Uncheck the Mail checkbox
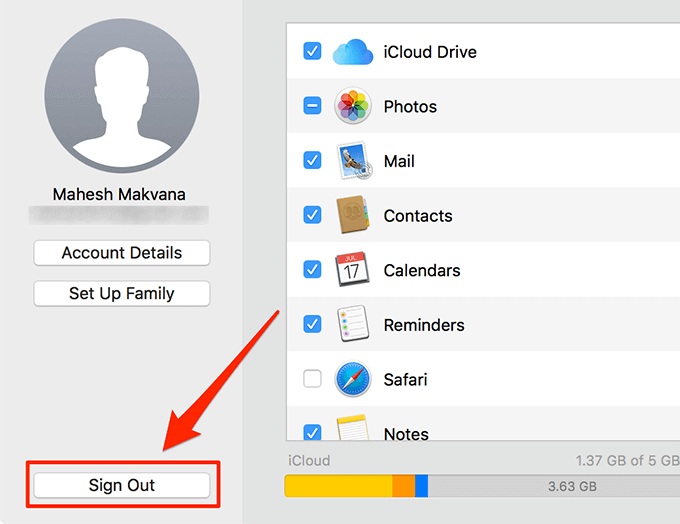The height and width of the screenshot is (524, 680). tap(312, 160)
